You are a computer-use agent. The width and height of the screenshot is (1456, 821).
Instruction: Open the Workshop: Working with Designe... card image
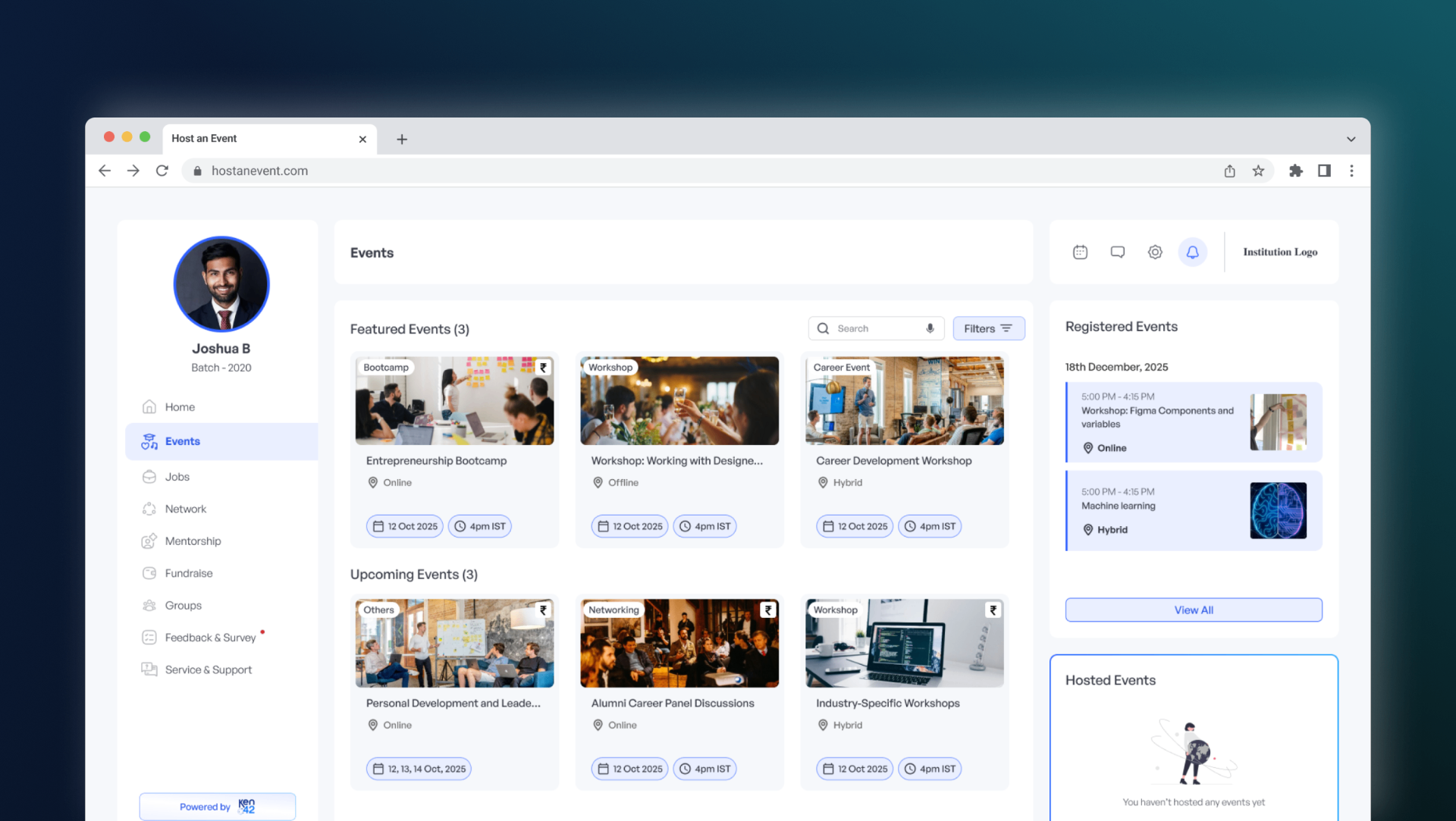[x=679, y=401]
